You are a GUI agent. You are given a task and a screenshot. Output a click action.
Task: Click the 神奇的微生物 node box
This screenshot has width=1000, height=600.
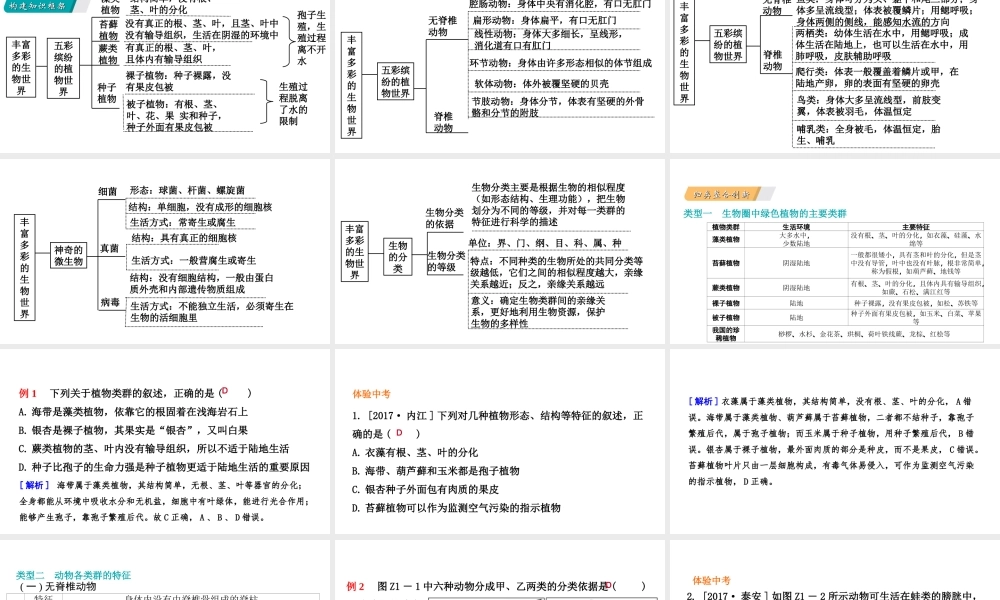pos(68,256)
